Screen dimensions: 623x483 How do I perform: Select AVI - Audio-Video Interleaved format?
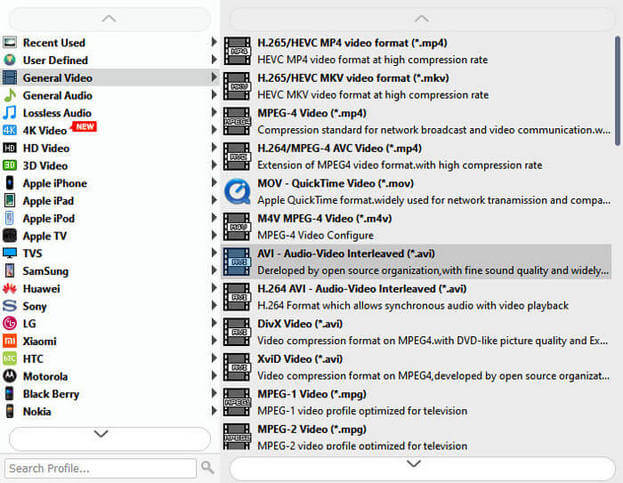coord(416,261)
